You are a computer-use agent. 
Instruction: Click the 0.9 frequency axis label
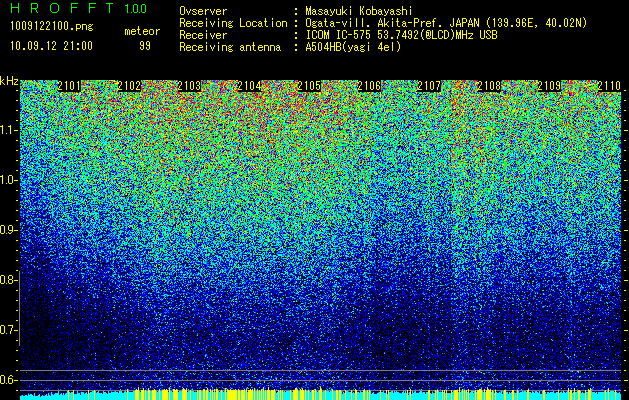(x=8, y=230)
